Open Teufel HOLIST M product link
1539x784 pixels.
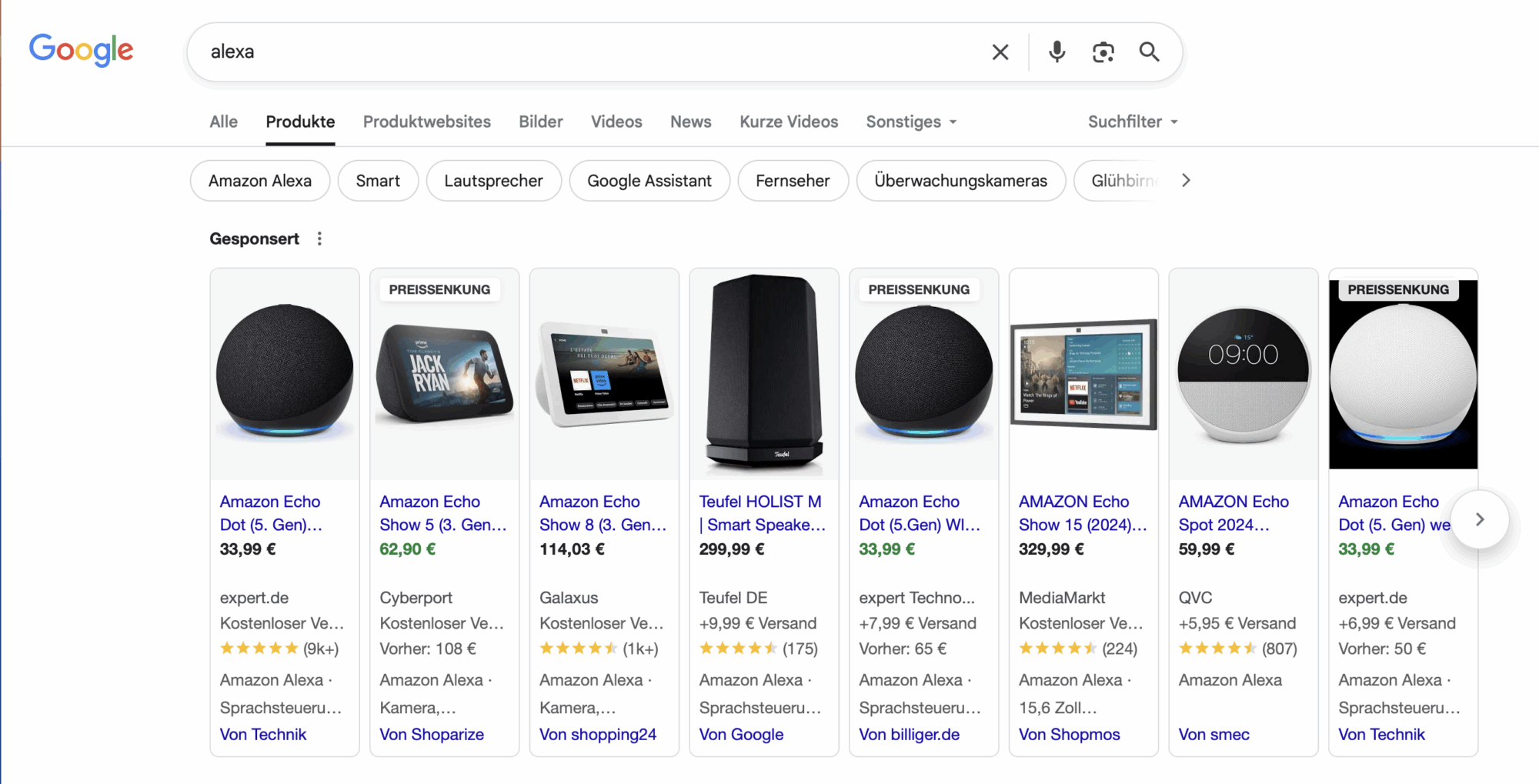coord(761,513)
